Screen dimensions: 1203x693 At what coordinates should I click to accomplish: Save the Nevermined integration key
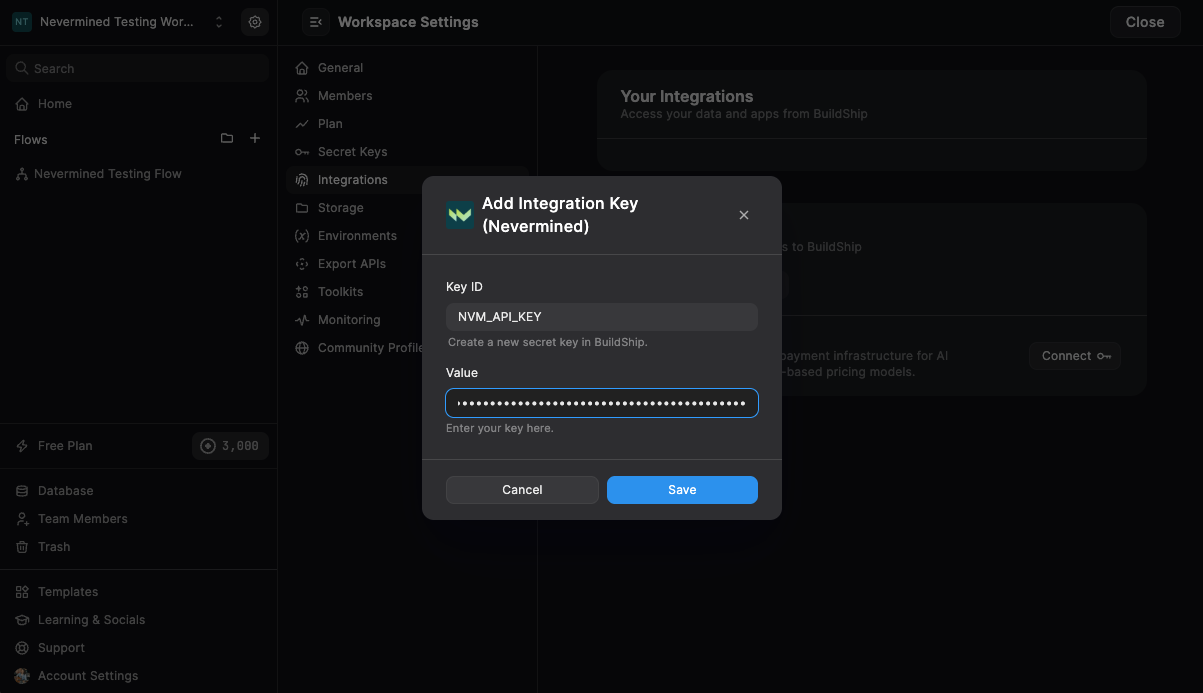682,489
